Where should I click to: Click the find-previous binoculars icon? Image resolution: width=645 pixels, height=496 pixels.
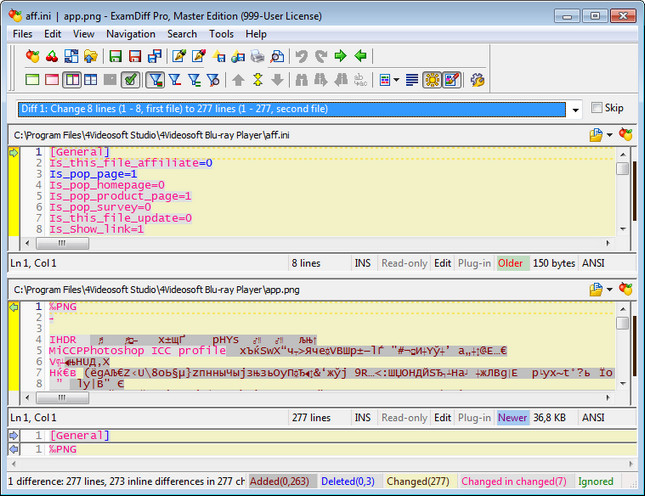[x=341, y=80]
